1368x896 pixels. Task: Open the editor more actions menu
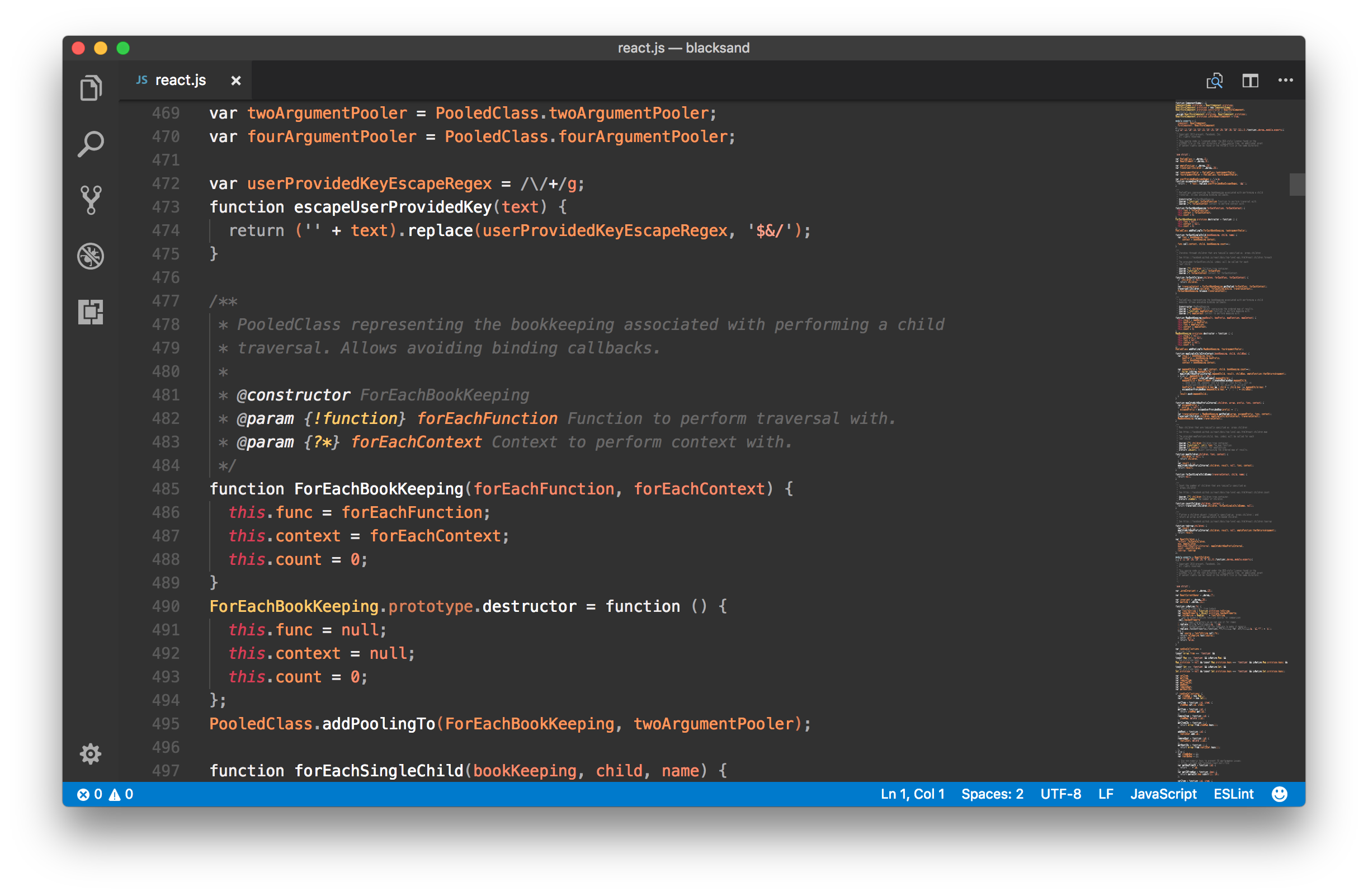point(1285,81)
